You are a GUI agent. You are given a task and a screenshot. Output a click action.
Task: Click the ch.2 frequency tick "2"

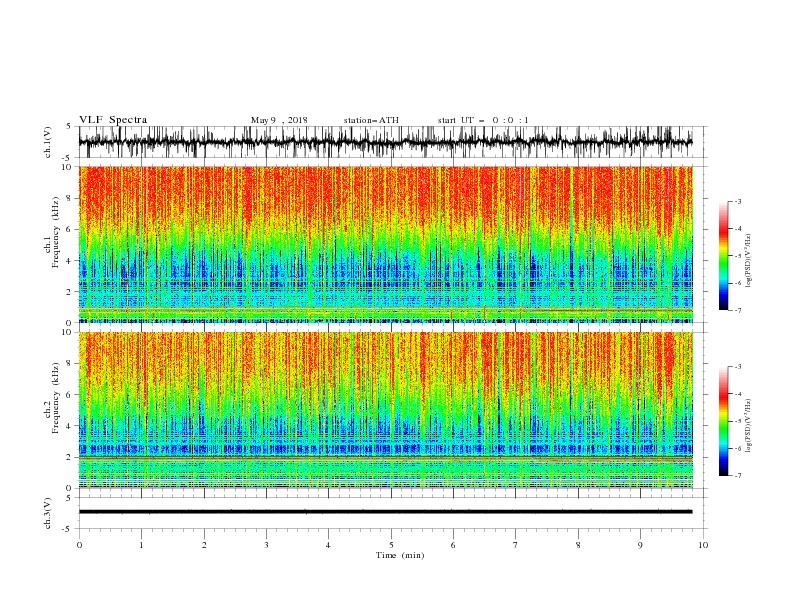point(69,457)
